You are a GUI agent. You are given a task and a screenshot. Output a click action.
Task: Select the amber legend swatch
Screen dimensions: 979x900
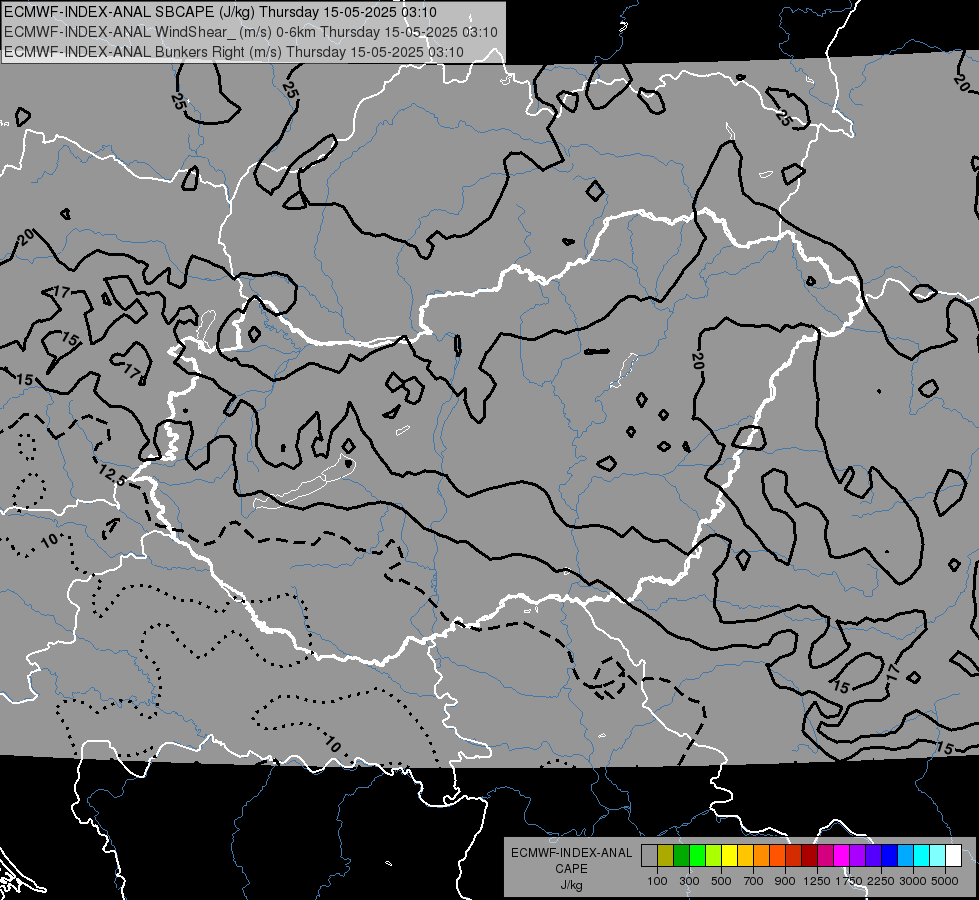(745, 856)
